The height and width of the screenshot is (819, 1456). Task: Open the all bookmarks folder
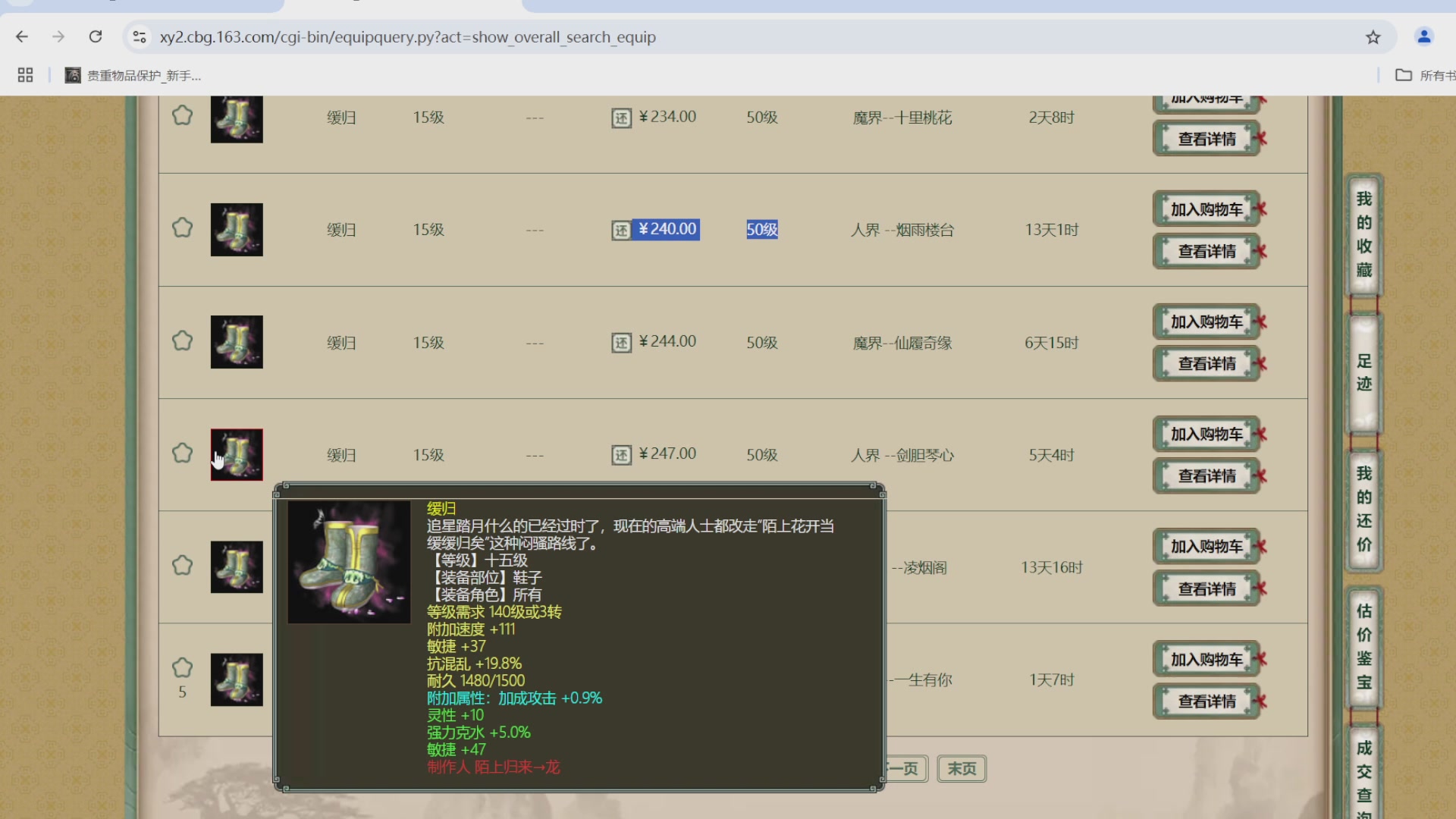point(1425,75)
